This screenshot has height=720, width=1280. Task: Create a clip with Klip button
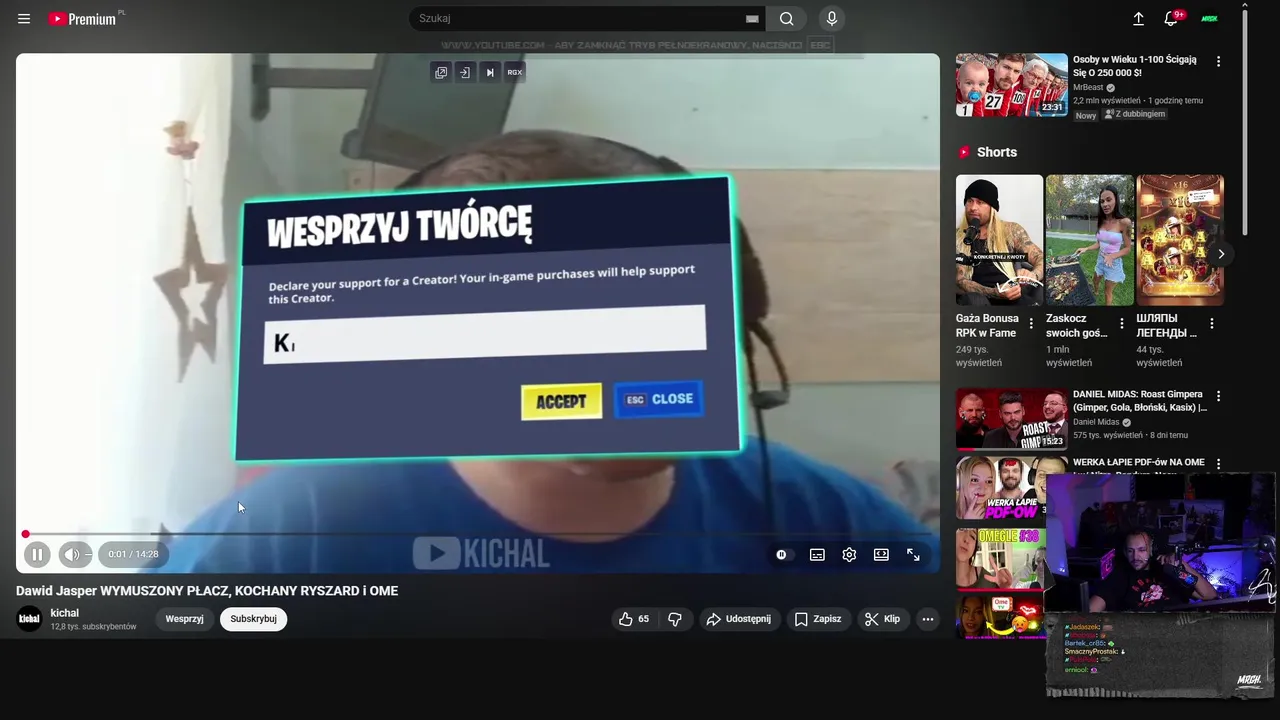point(883,619)
